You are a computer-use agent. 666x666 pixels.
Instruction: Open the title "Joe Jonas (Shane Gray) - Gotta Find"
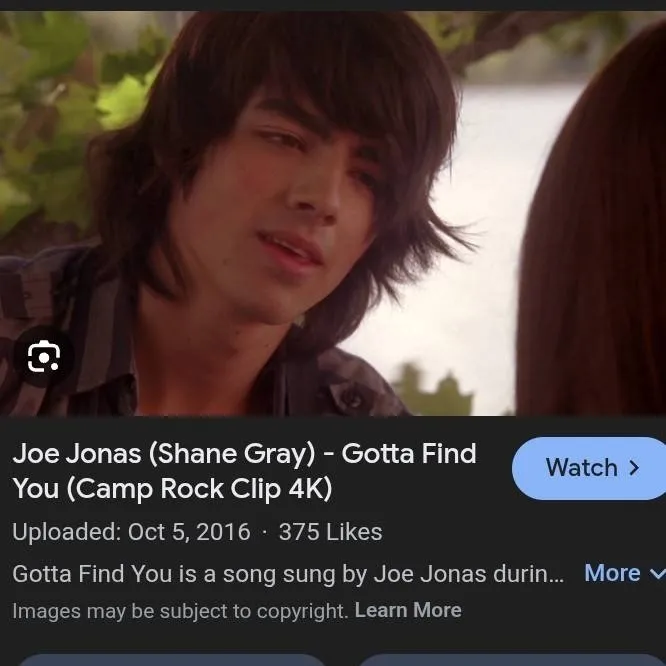point(244,453)
